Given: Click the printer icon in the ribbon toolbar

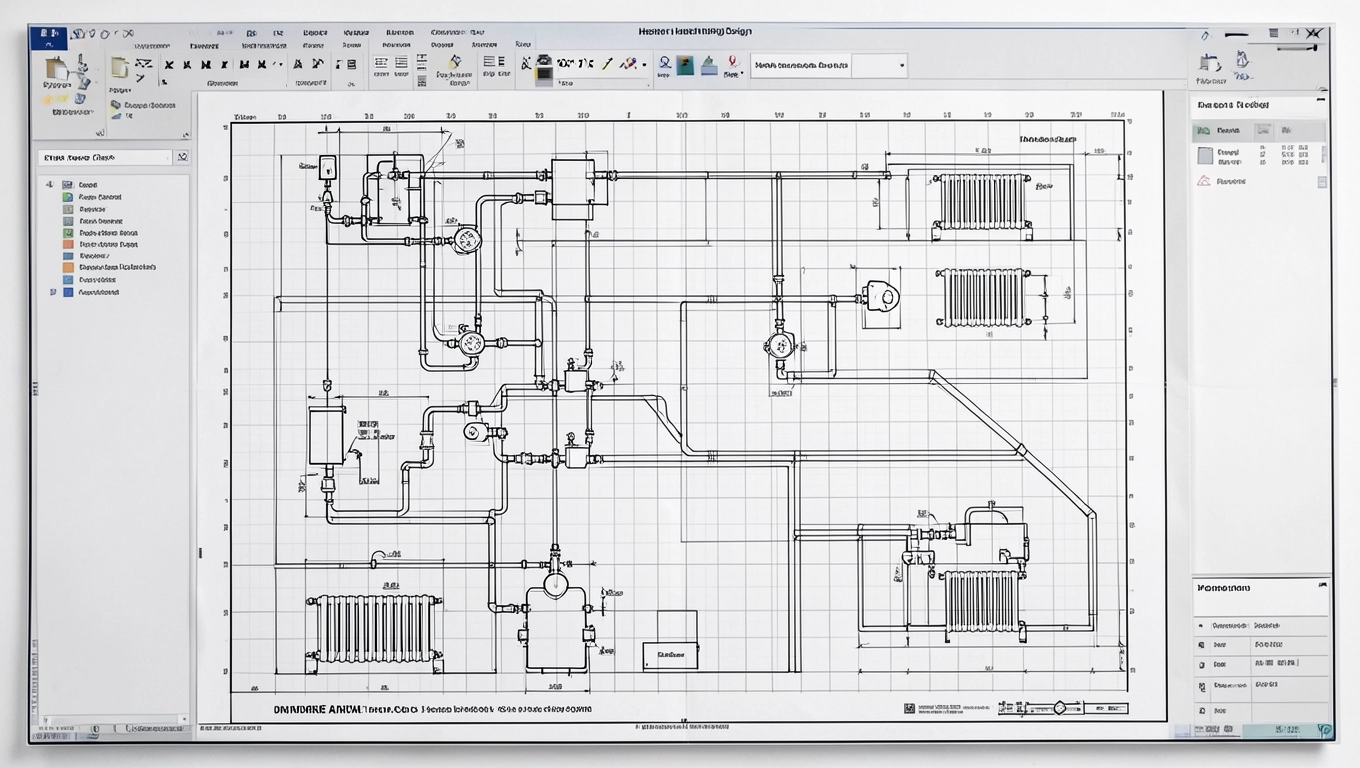Looking at the screenshot, I should pyautogui.click(x=544, y=68).
